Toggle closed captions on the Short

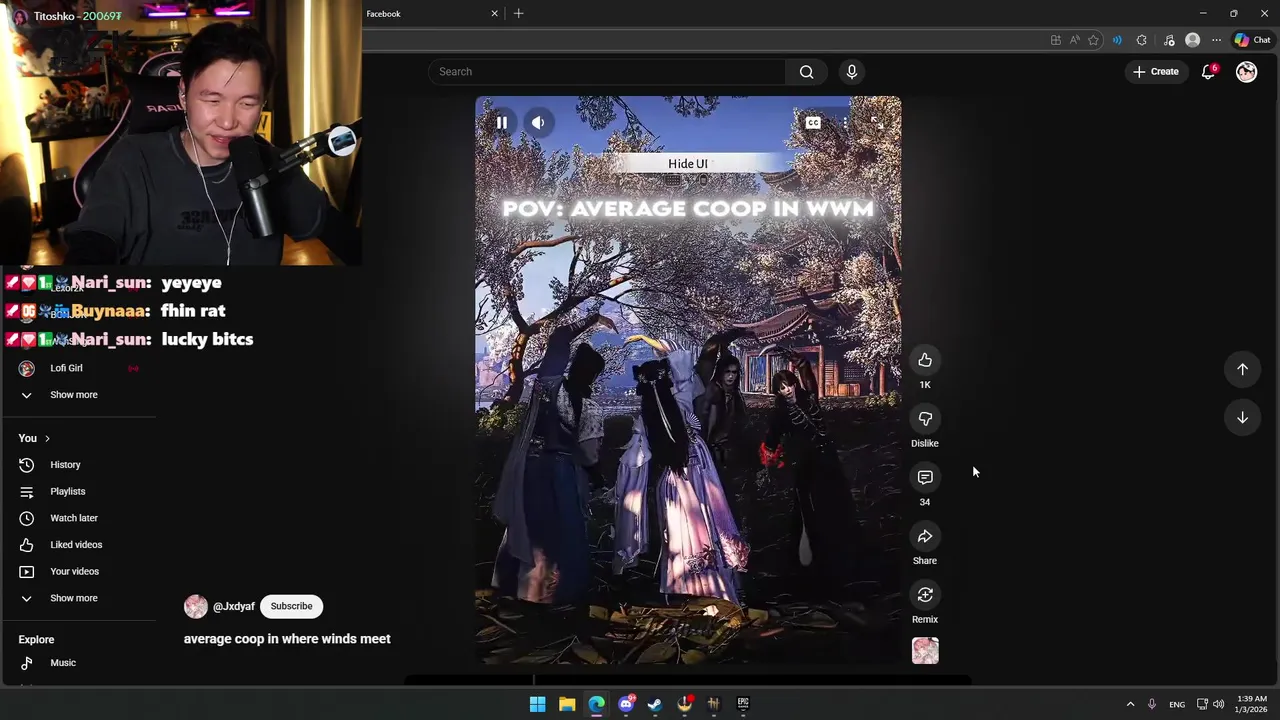pos(813,123)
